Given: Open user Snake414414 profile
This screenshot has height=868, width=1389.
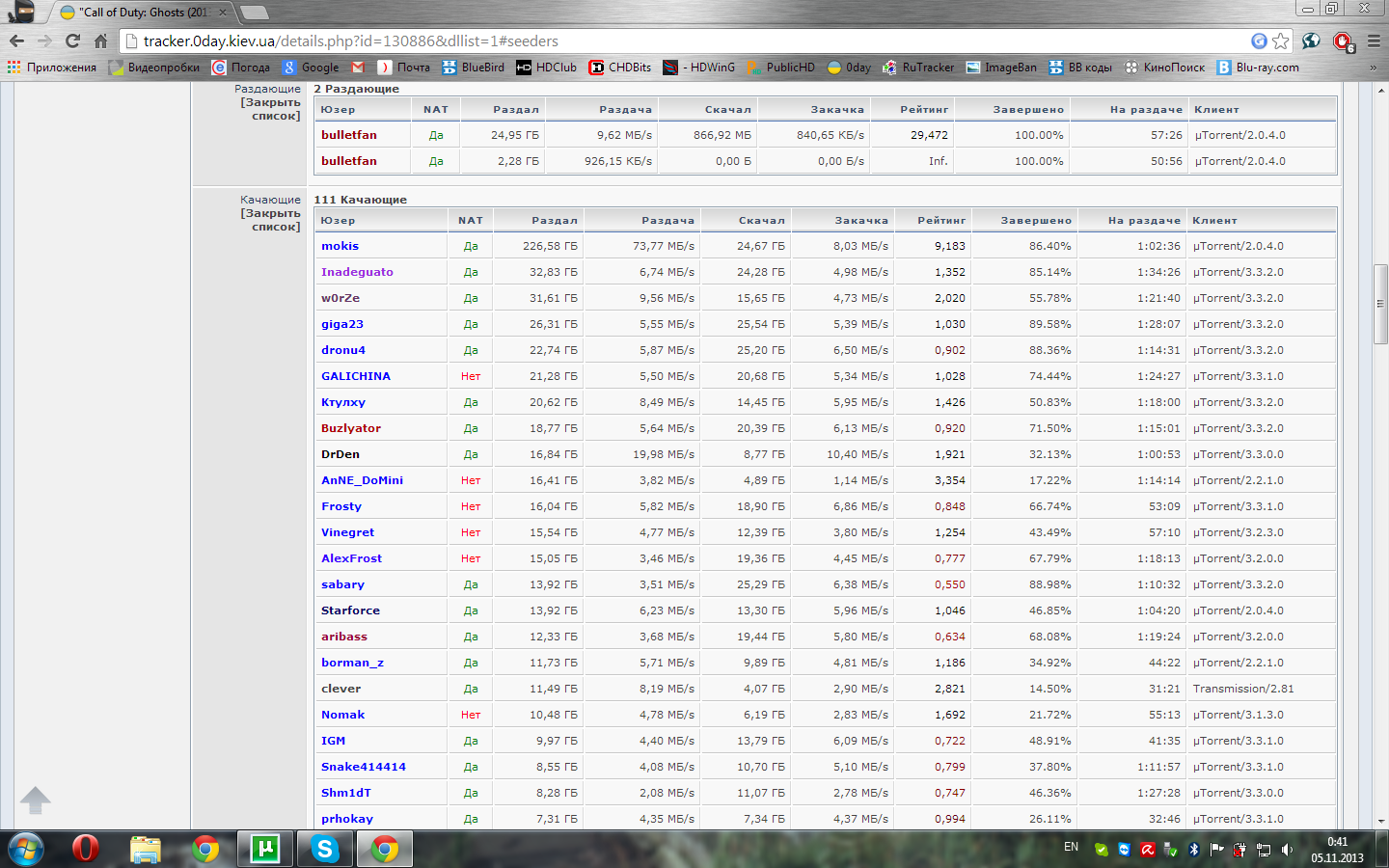Looking at the screenshot, I should 364,767.
